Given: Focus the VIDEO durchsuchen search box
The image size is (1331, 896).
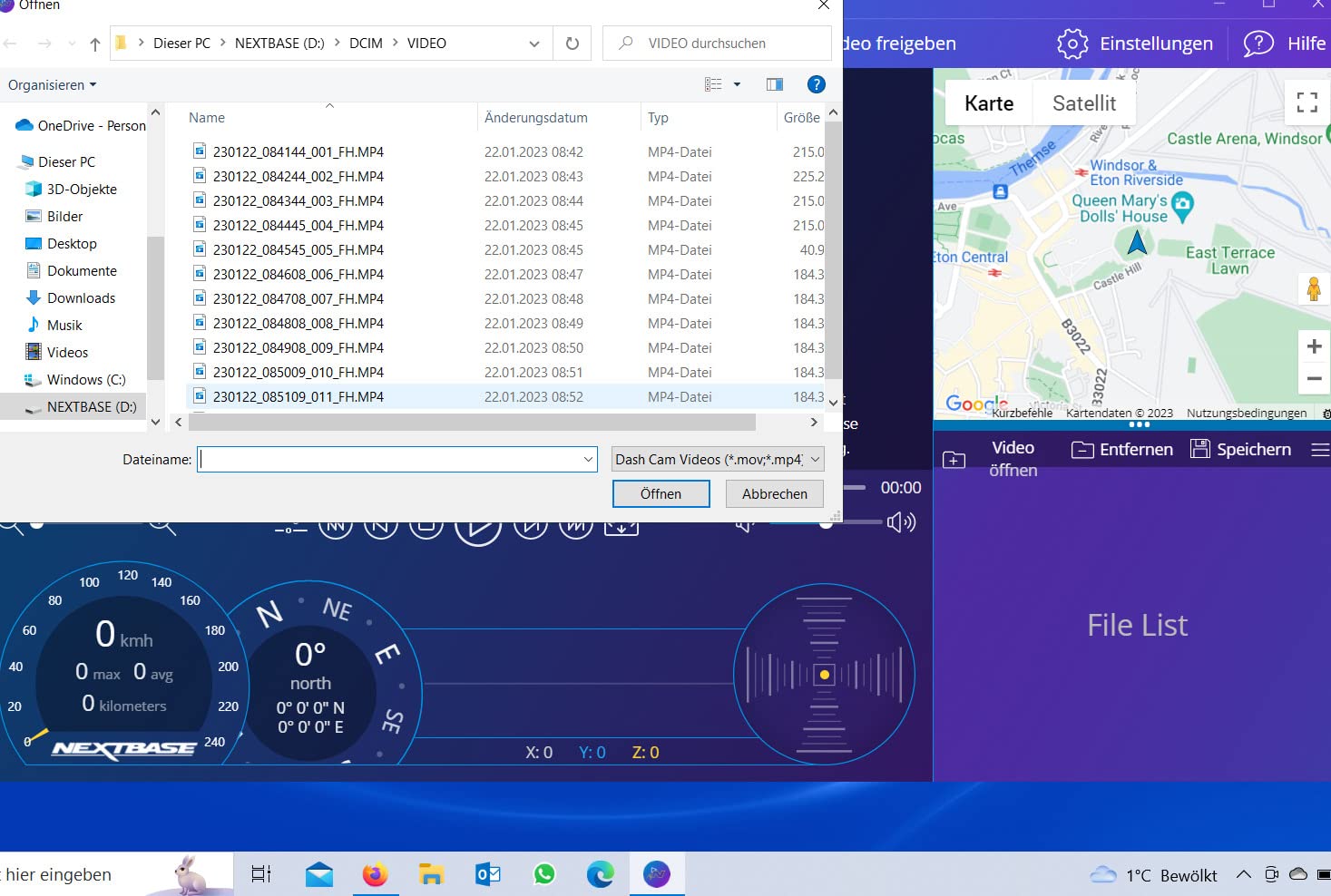Looking at the screenshot, I should tap(717, 44).
